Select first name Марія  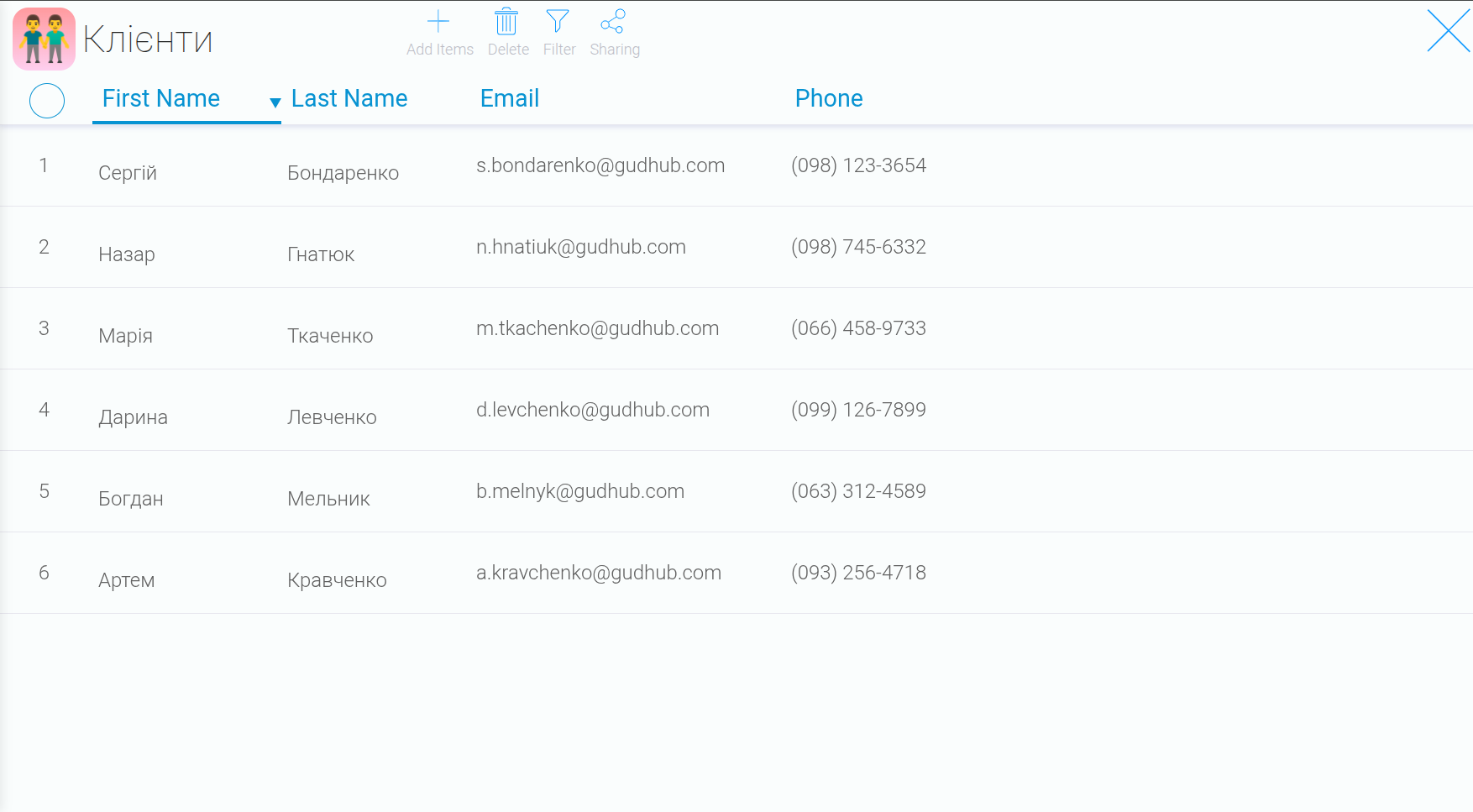pos(126,336)
